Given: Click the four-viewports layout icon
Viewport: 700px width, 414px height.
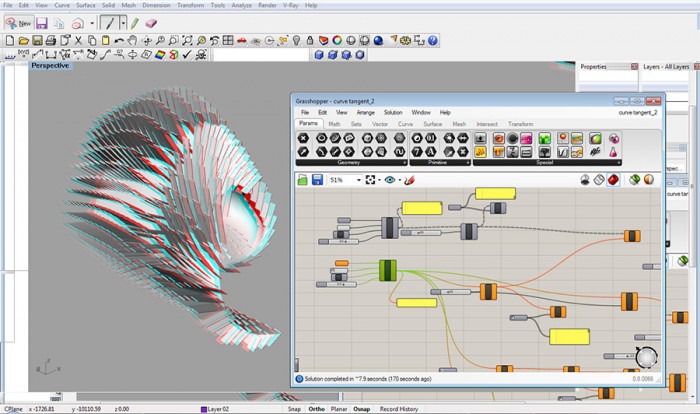Looking at the screenshot, I should (228, 41).
